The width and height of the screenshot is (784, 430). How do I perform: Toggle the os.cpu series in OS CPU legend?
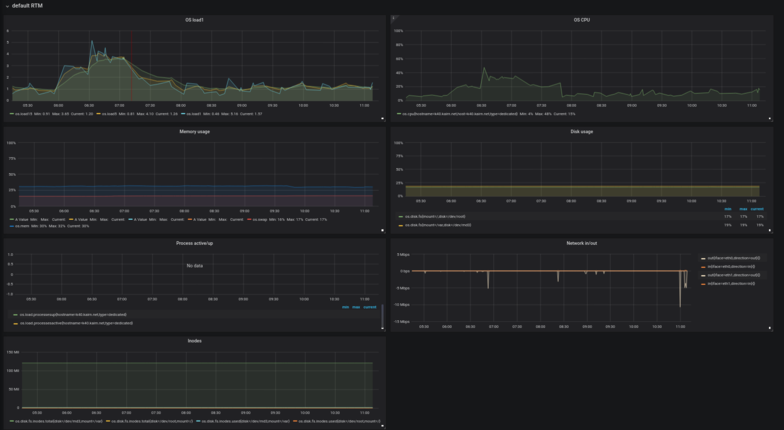[x=460, y=114]
